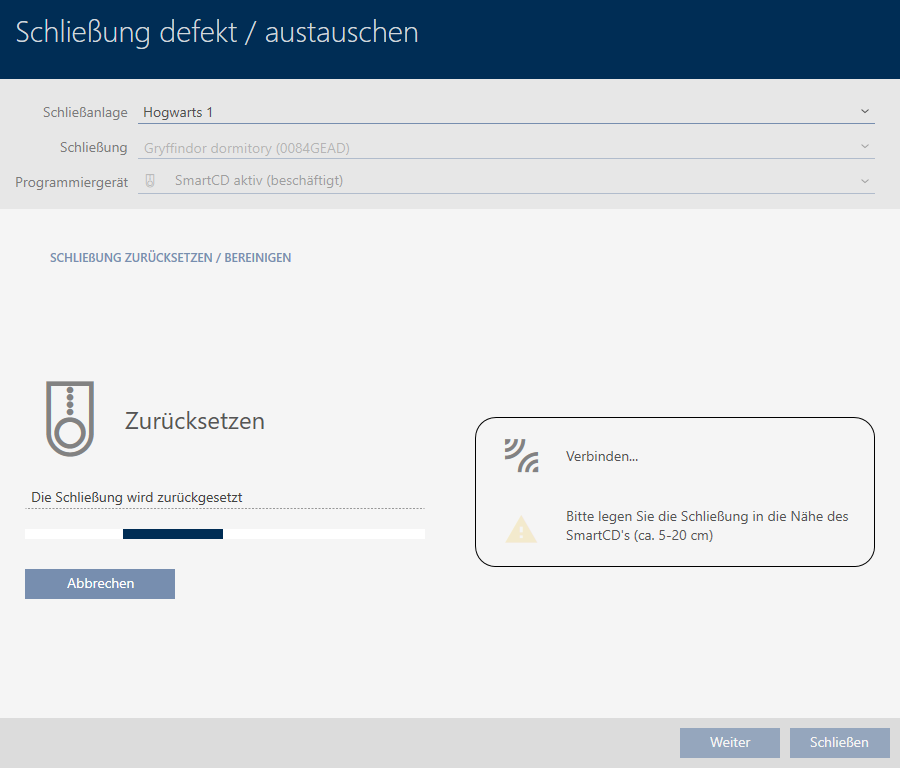
Task: Click the Zurücksetzen heading text
Action: tap(195, 421)
